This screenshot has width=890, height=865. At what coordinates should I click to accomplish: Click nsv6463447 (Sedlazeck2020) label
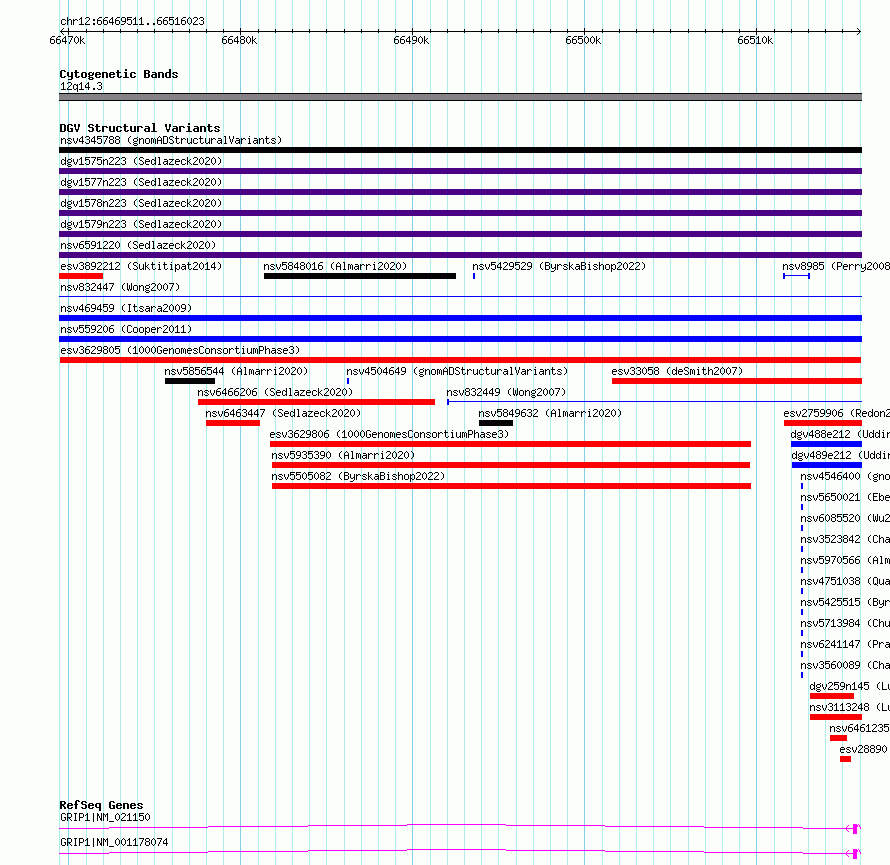(x=283, y=413)
